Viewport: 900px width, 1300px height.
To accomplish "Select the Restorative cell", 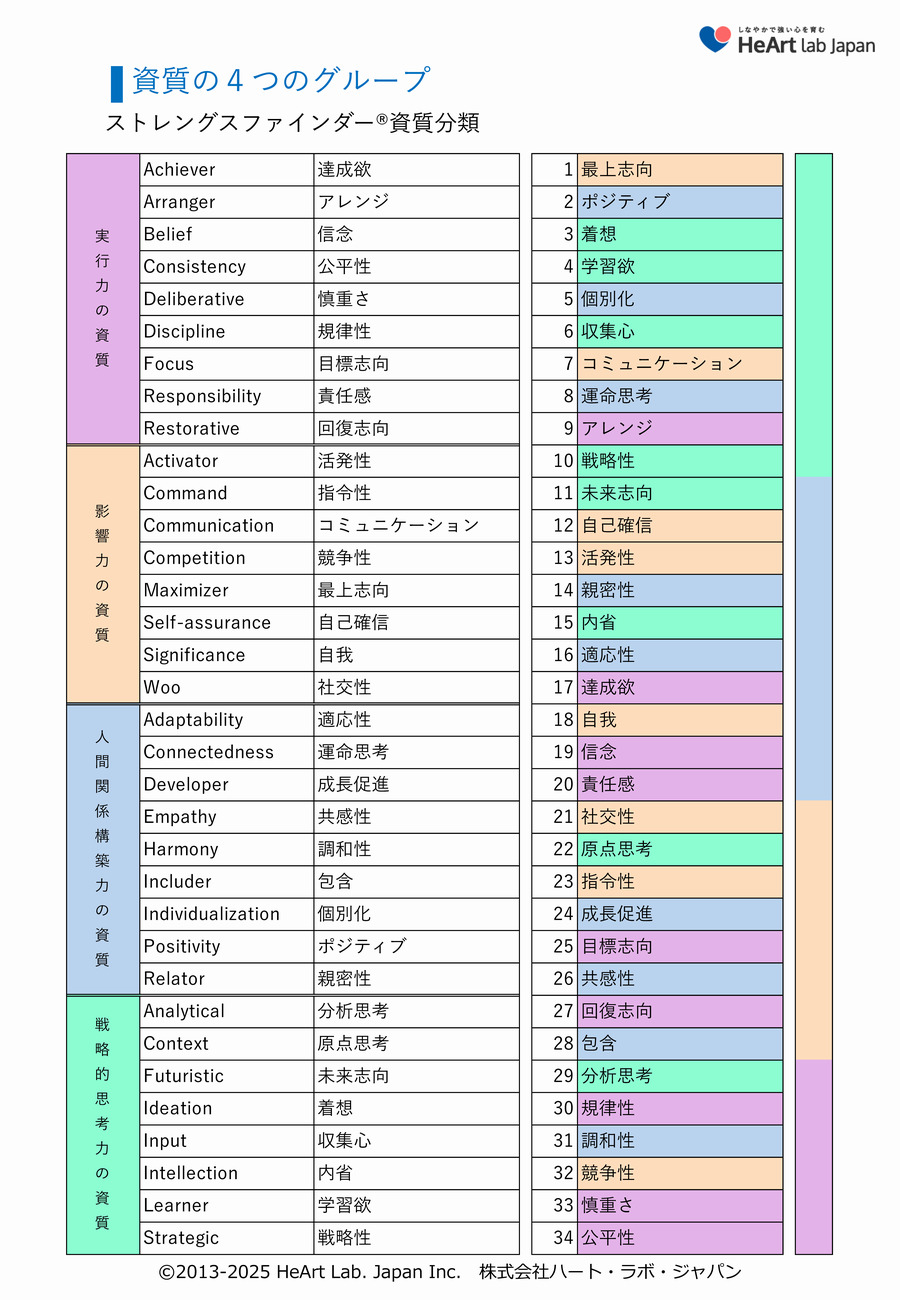I will [227, 428].
